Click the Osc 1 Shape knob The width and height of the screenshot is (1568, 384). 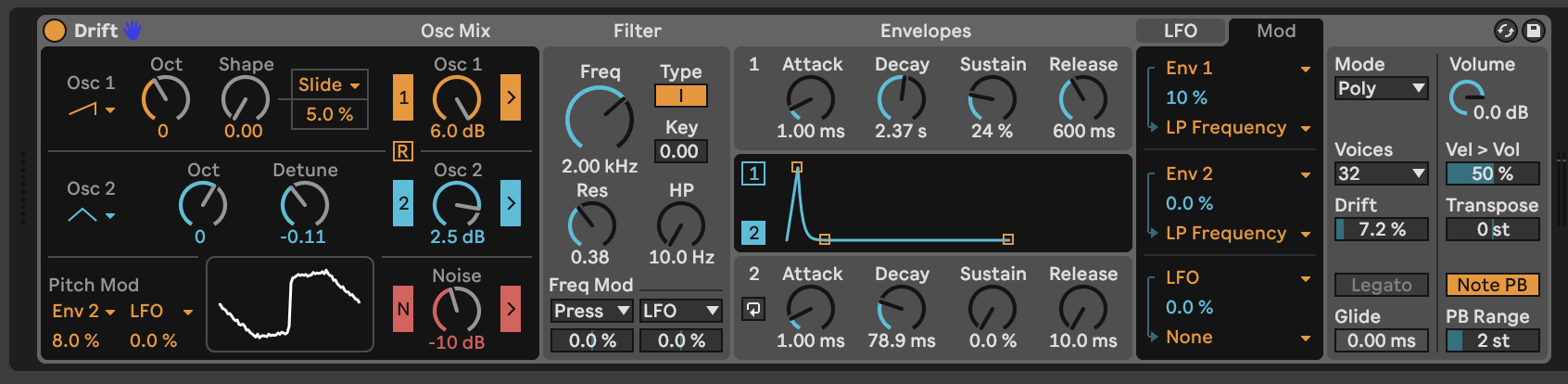pyautogui.click(x=246, y=98)
